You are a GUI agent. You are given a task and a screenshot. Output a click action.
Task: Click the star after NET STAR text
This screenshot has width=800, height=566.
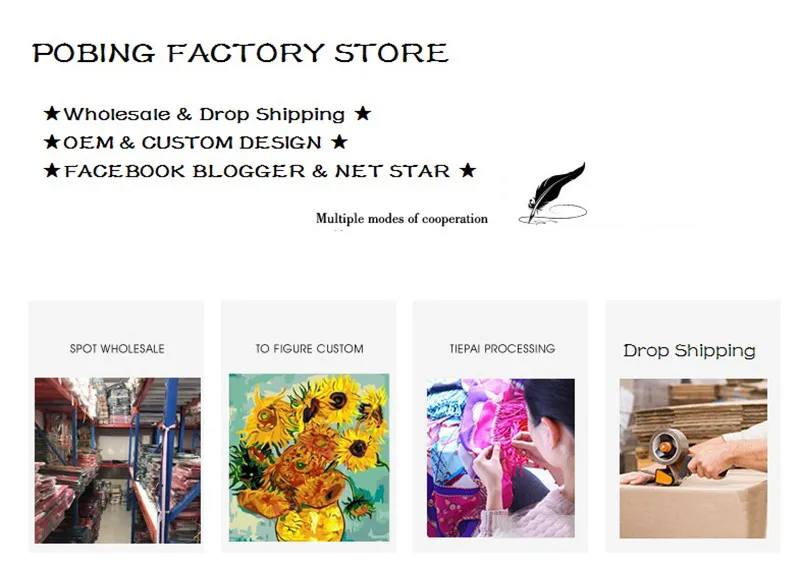point(467,170)
